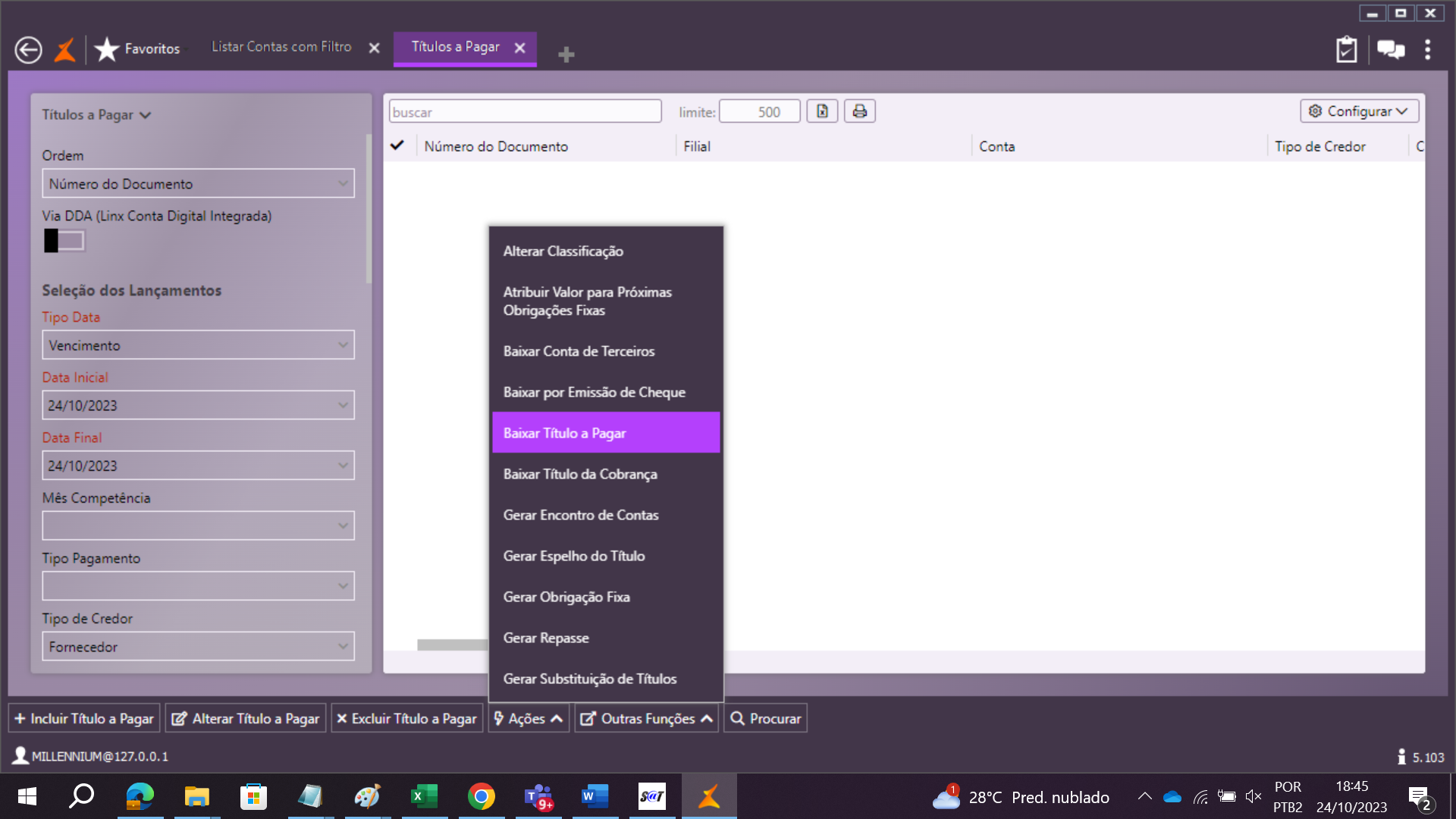Image resolution: width=1456 pixels, height=819 pixels.
Task: Open the clipboard tasks icon
Action: pyautogui.click(x=1346, y=50)
